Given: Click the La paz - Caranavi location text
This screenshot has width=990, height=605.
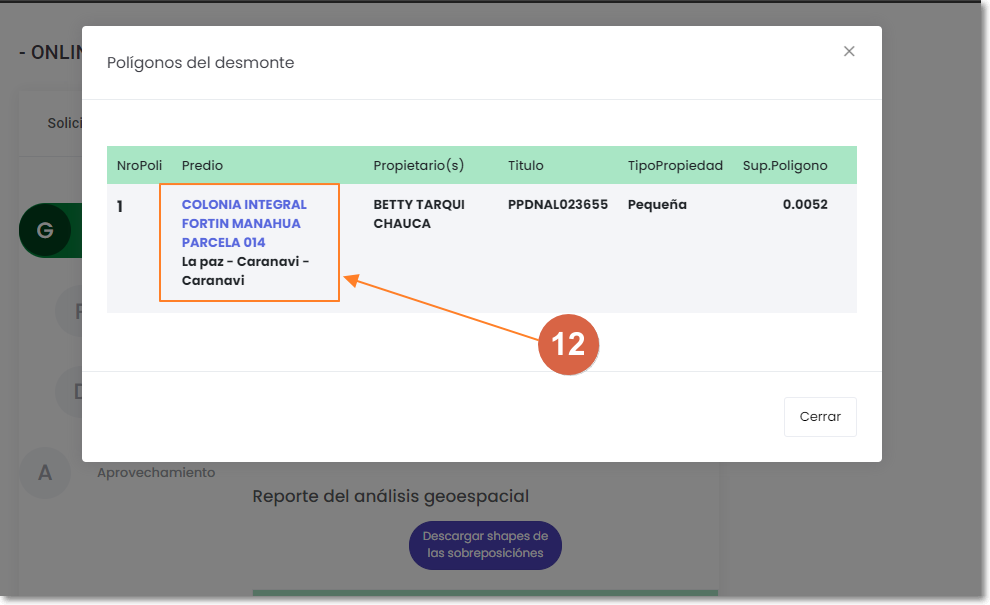Looking at the screenshot, I should 245,271.
